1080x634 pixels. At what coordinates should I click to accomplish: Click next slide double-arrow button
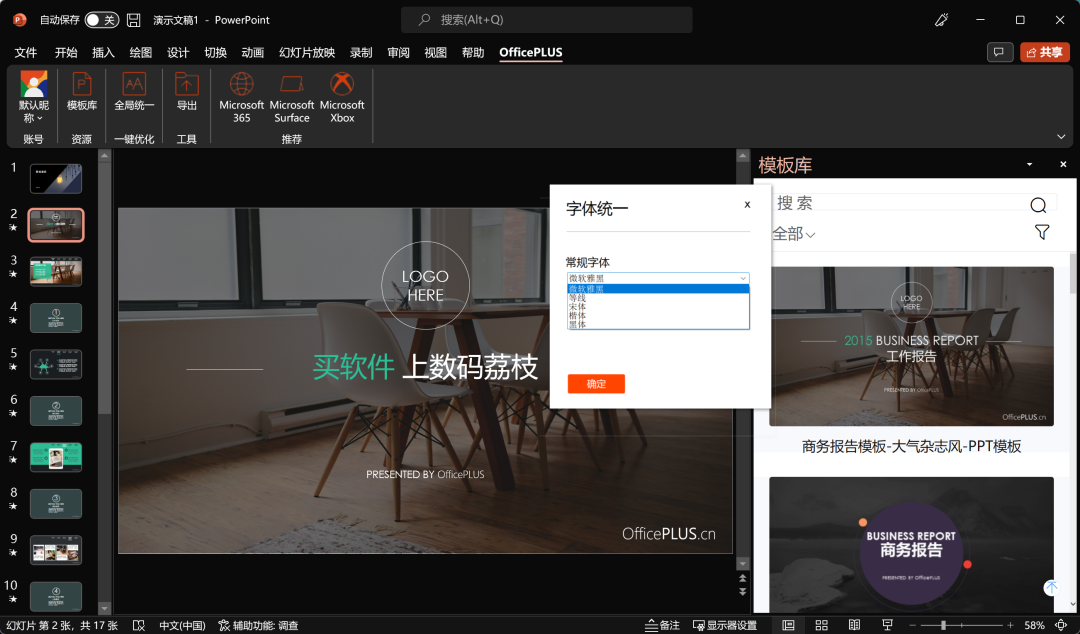[x=742, y=591]
